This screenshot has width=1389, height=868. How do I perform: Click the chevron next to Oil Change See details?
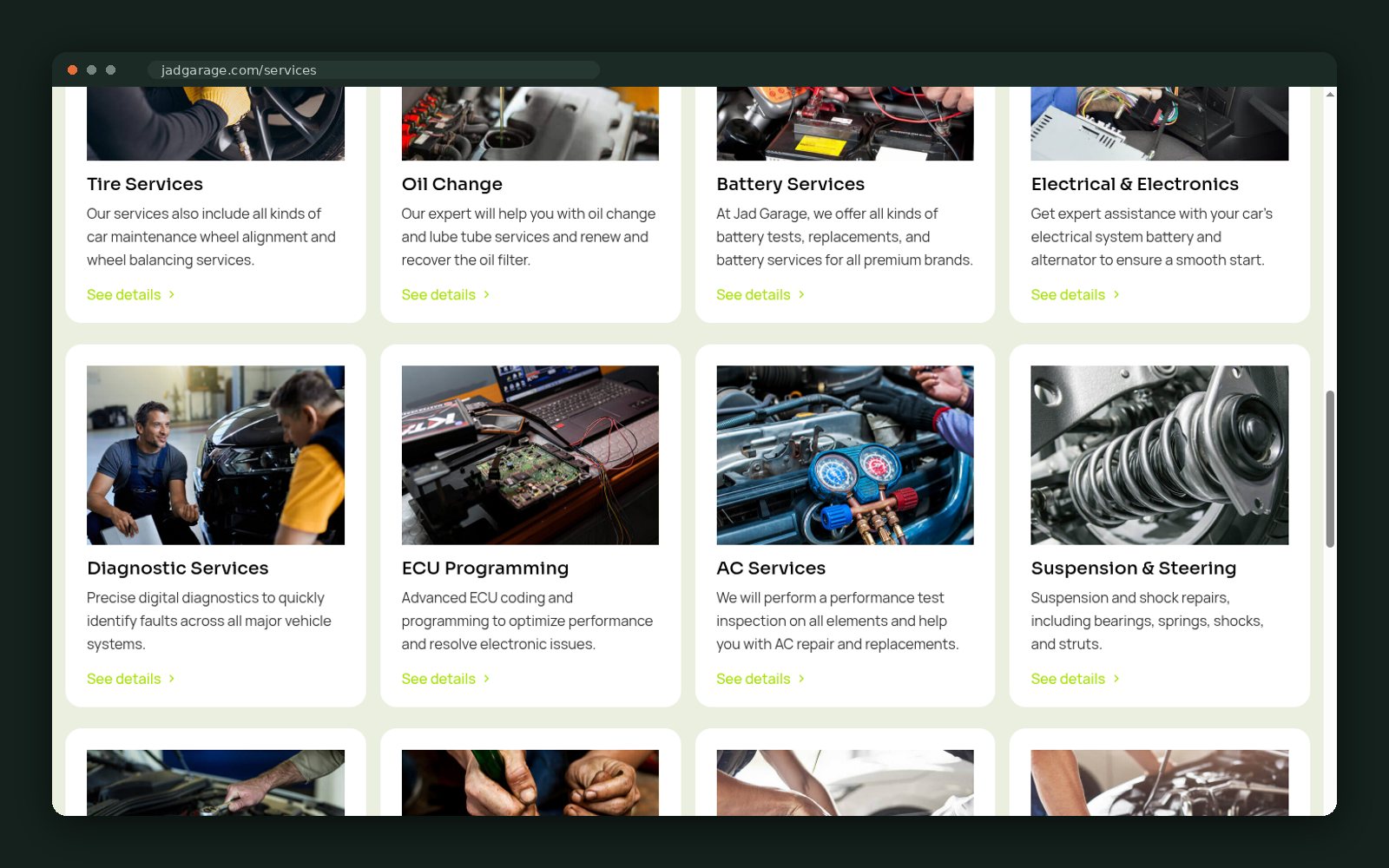(486, 295)
